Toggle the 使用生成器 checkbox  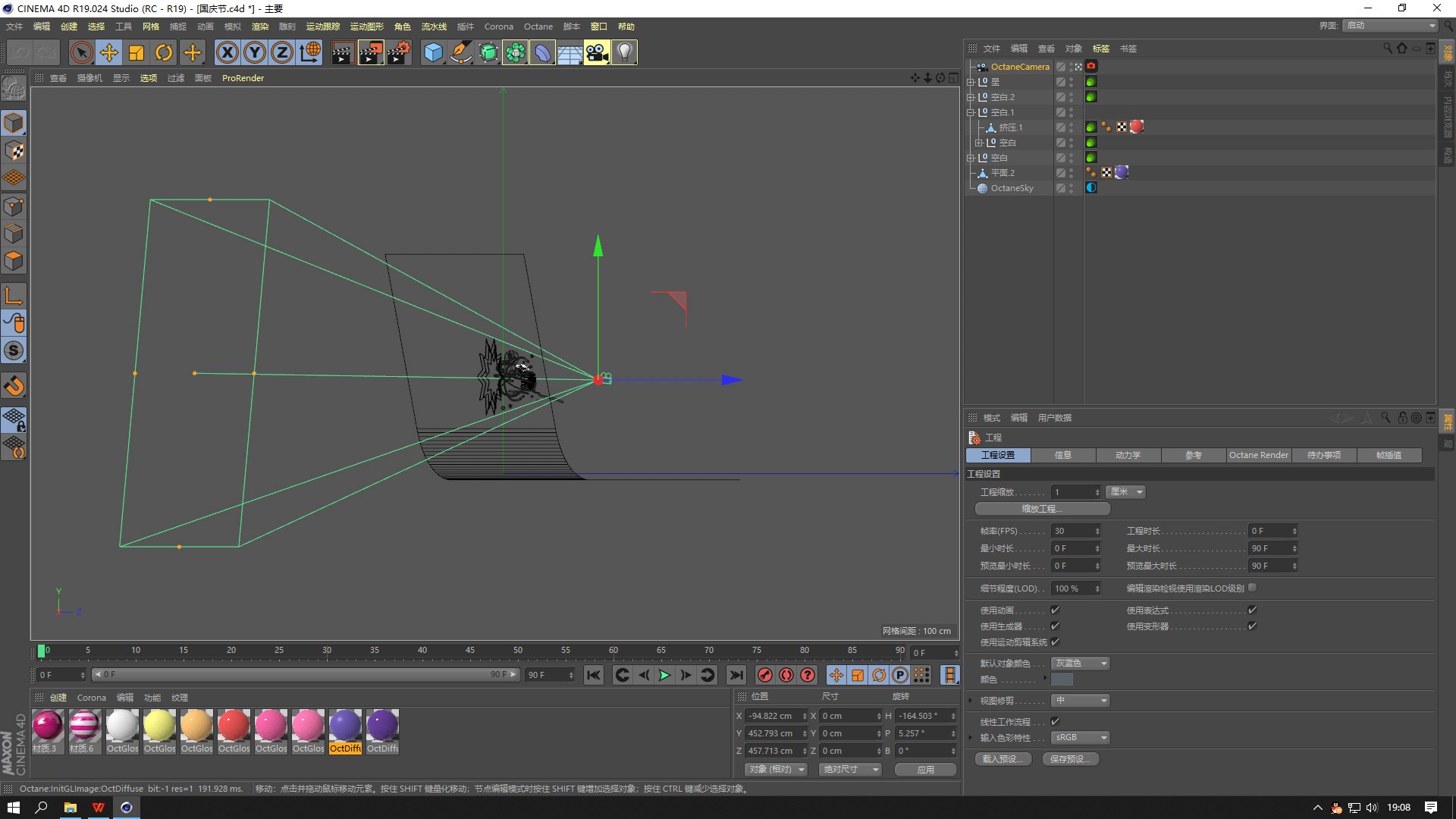click(1055, 626)
